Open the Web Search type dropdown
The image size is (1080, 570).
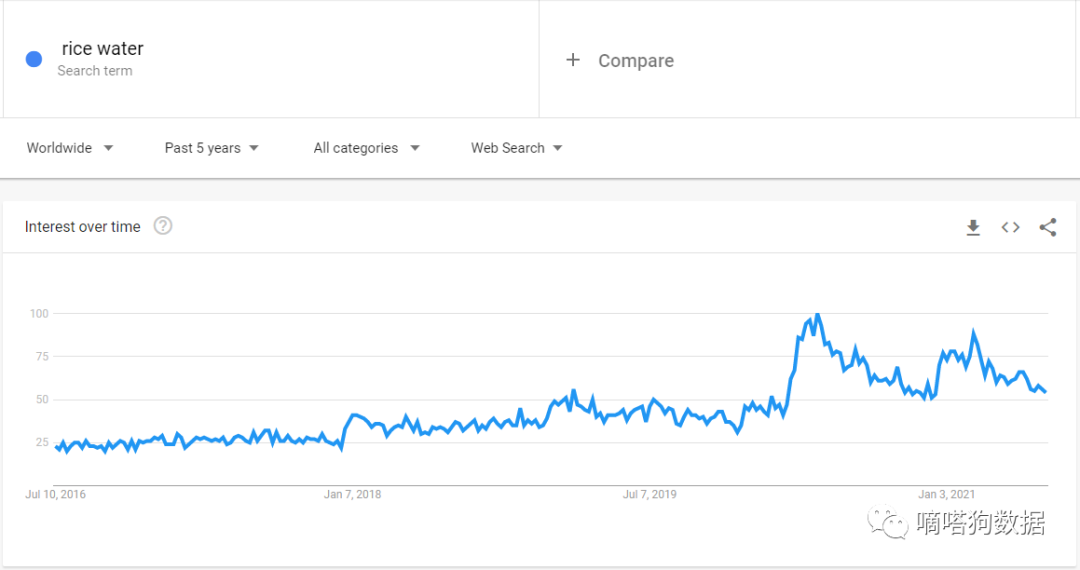coord(516,148)
